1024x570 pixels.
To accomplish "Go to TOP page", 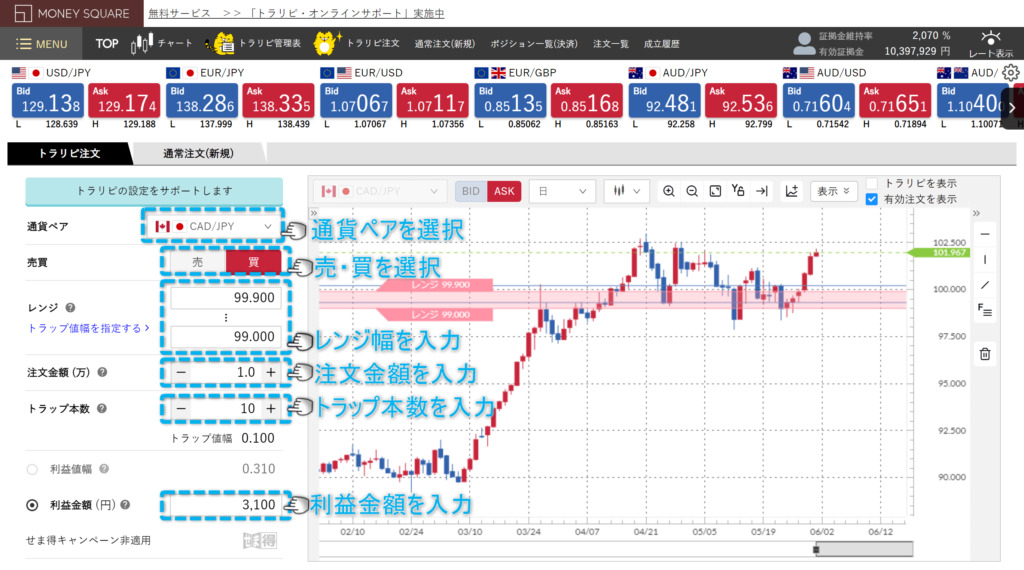I will click(106, 44).
